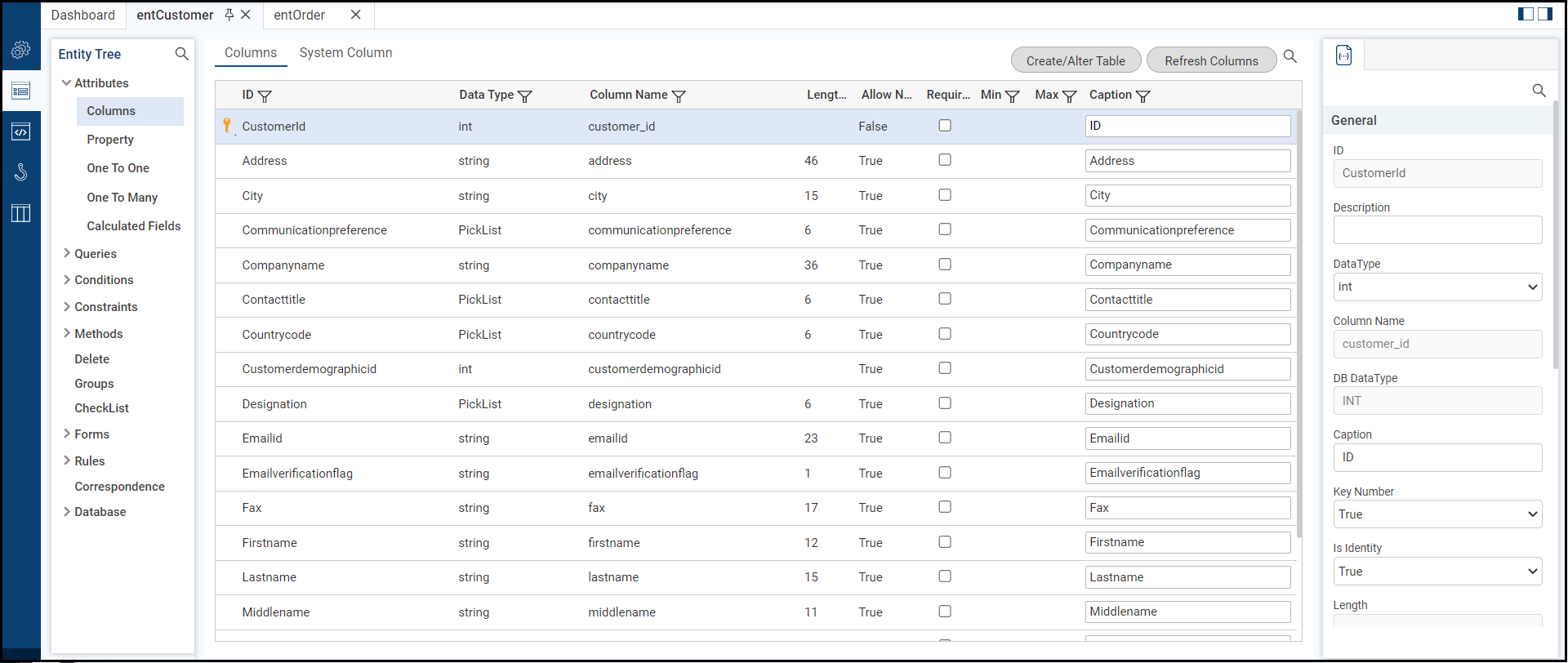1568x663 pixels.
Task: Click the Refresh Columns button
Action: pyautogui.click(x=1211, y=60)
